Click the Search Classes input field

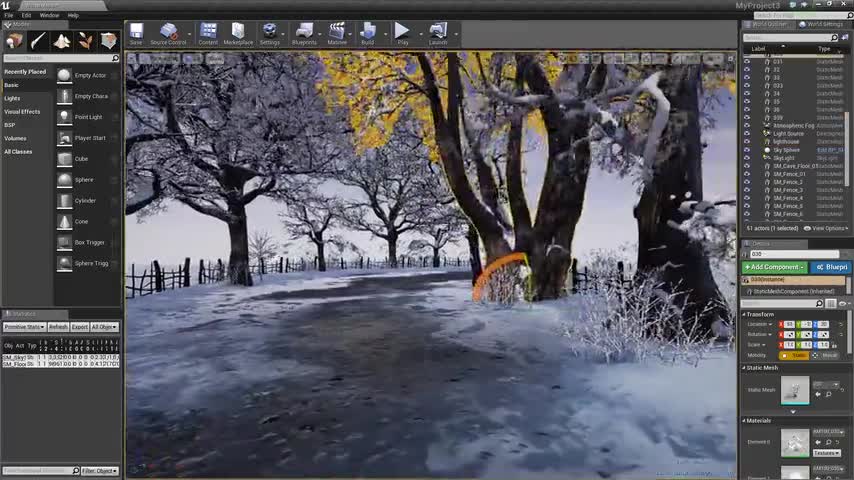pyautogui.click(x=61, y=58)
